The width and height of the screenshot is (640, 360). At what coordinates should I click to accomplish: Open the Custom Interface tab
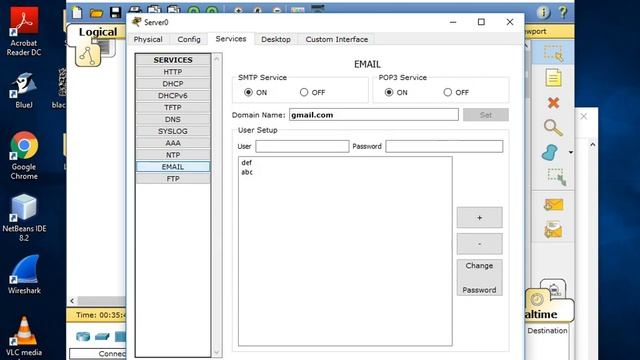pyautogui.click(x=337, y=39)
